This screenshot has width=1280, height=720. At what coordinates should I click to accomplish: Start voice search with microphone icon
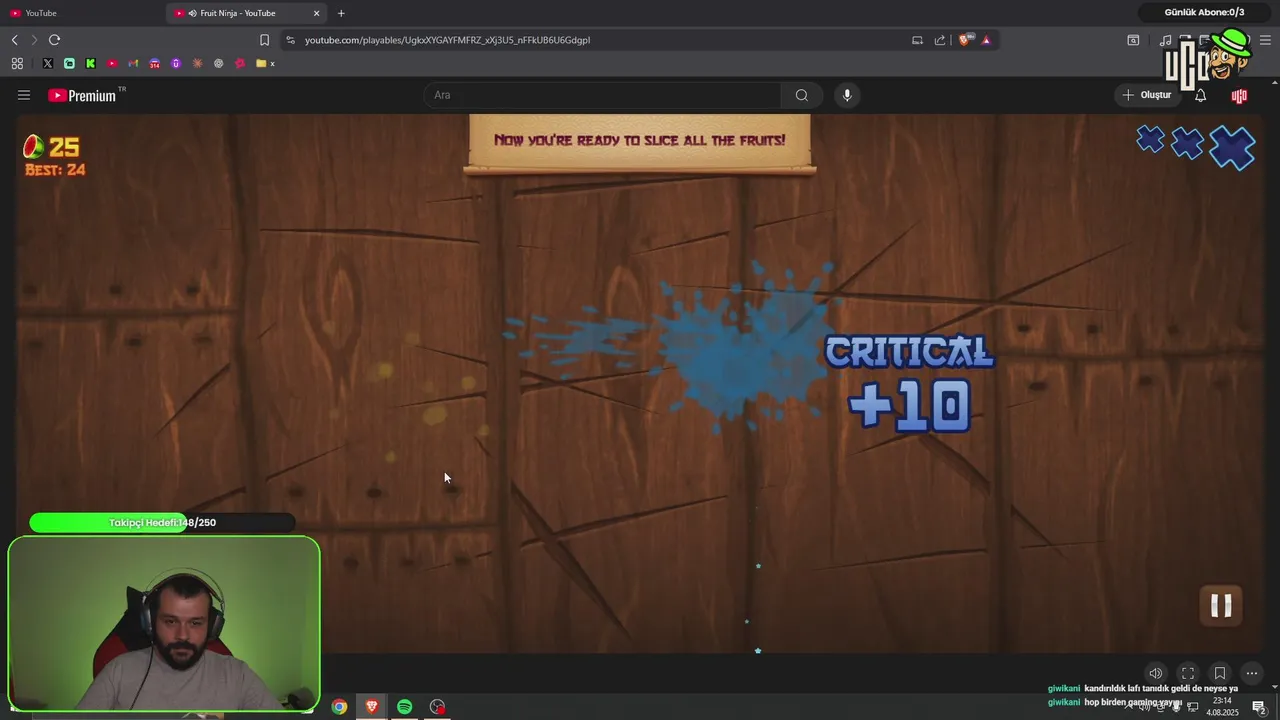coord(847,95)
